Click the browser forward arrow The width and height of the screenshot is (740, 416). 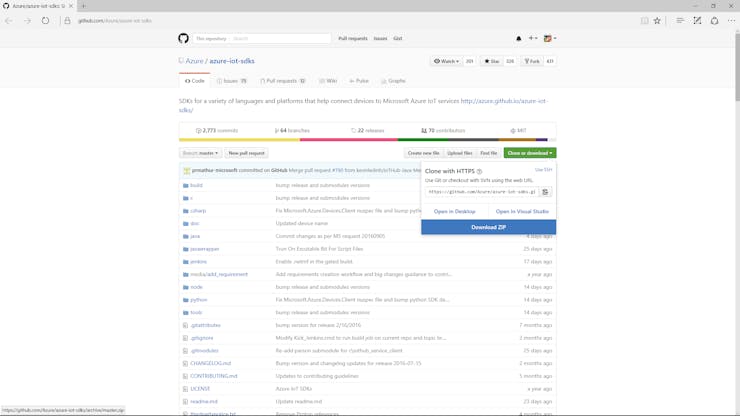(27, 21)
